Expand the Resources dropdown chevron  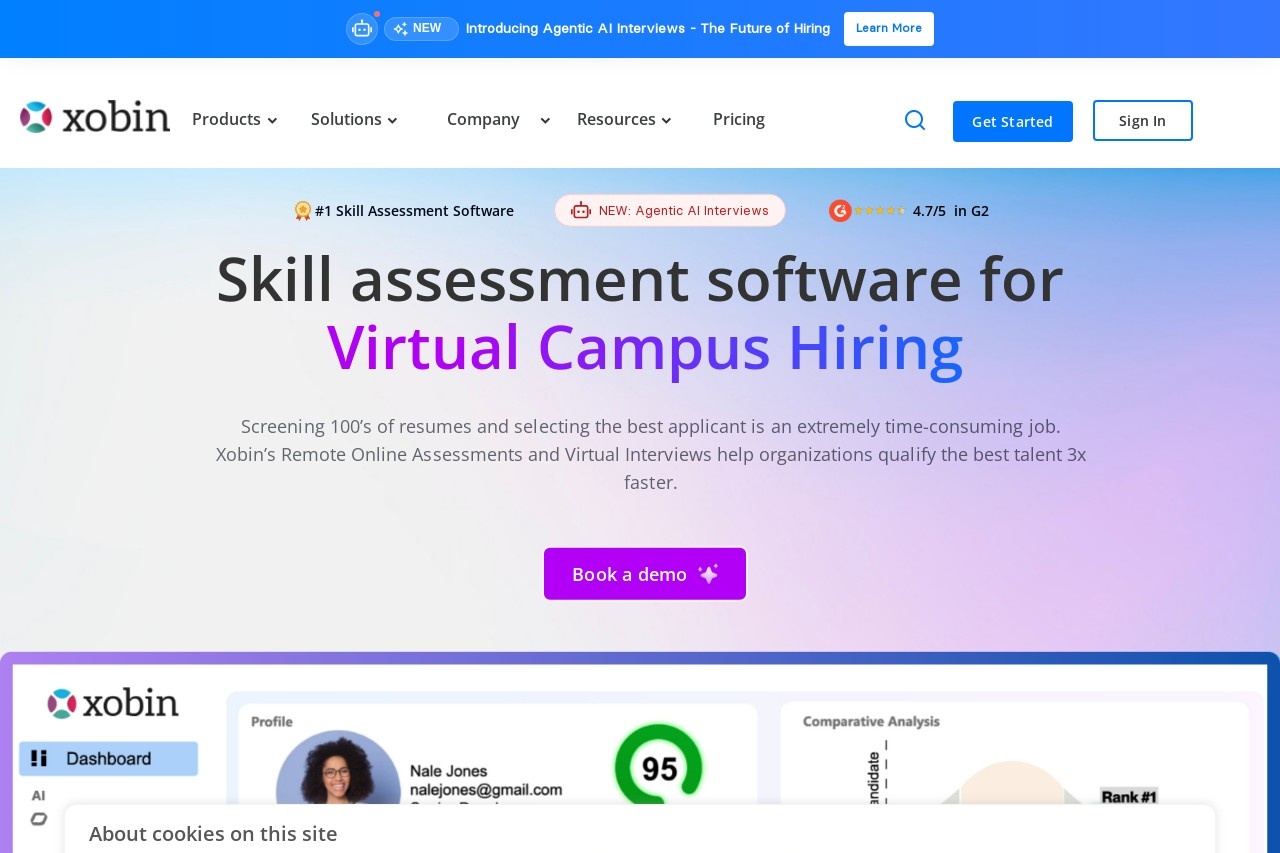[x=666, y=121]
